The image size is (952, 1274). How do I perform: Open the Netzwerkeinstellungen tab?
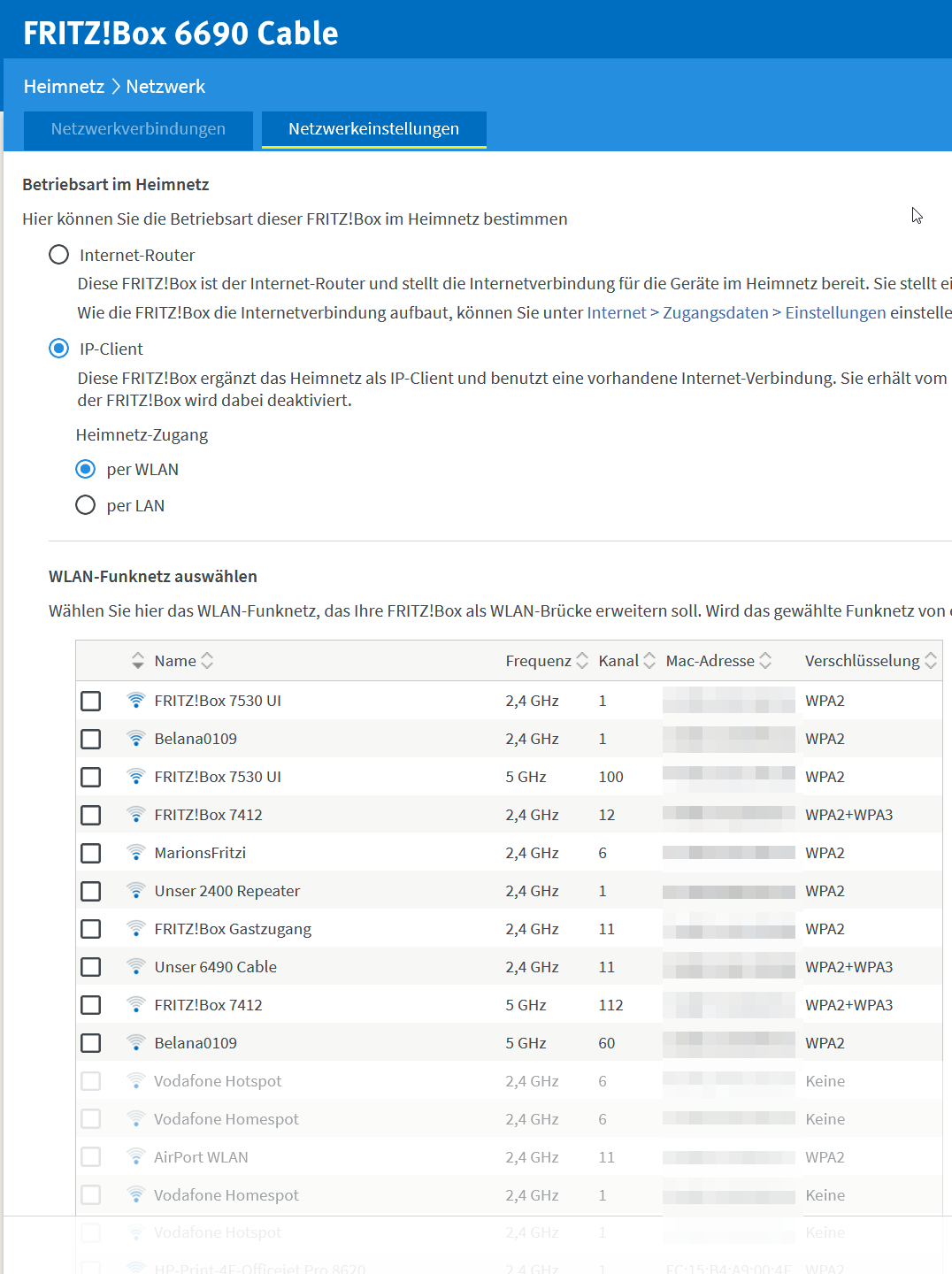tap(373, 129)
